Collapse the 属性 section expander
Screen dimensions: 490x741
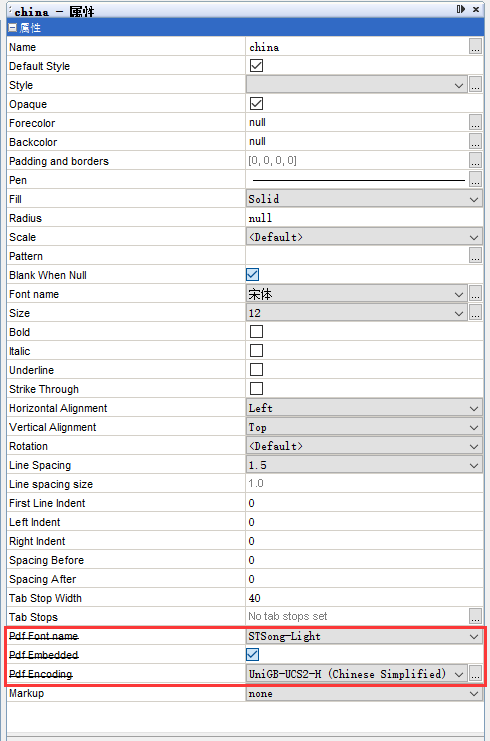pos(13,28)
